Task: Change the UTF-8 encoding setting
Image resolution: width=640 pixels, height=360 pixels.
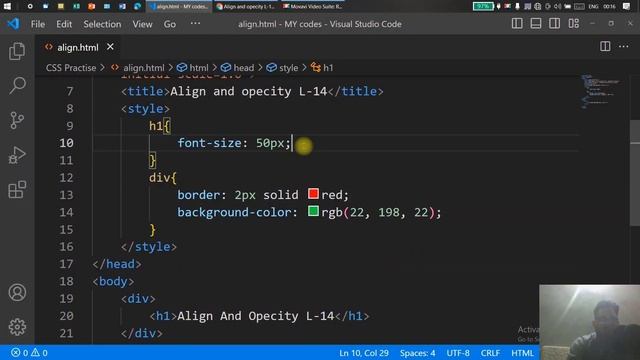Action: (458, 353)
